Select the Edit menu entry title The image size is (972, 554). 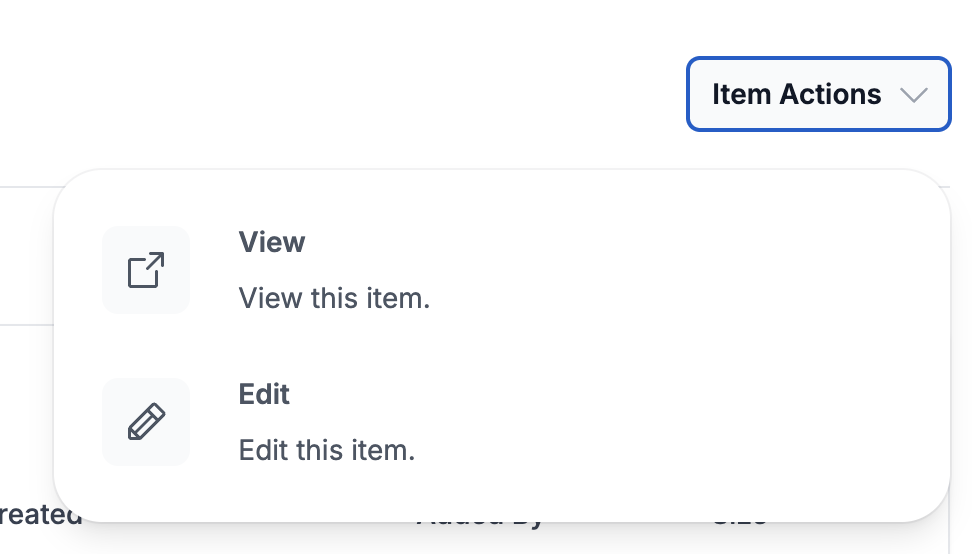(264, 394)
